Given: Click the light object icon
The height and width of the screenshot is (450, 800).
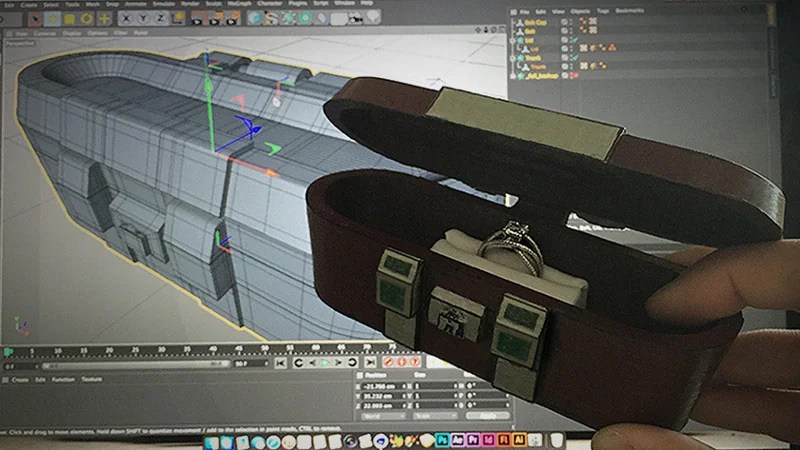Looking at the screenshot, I should coord(373,17).
